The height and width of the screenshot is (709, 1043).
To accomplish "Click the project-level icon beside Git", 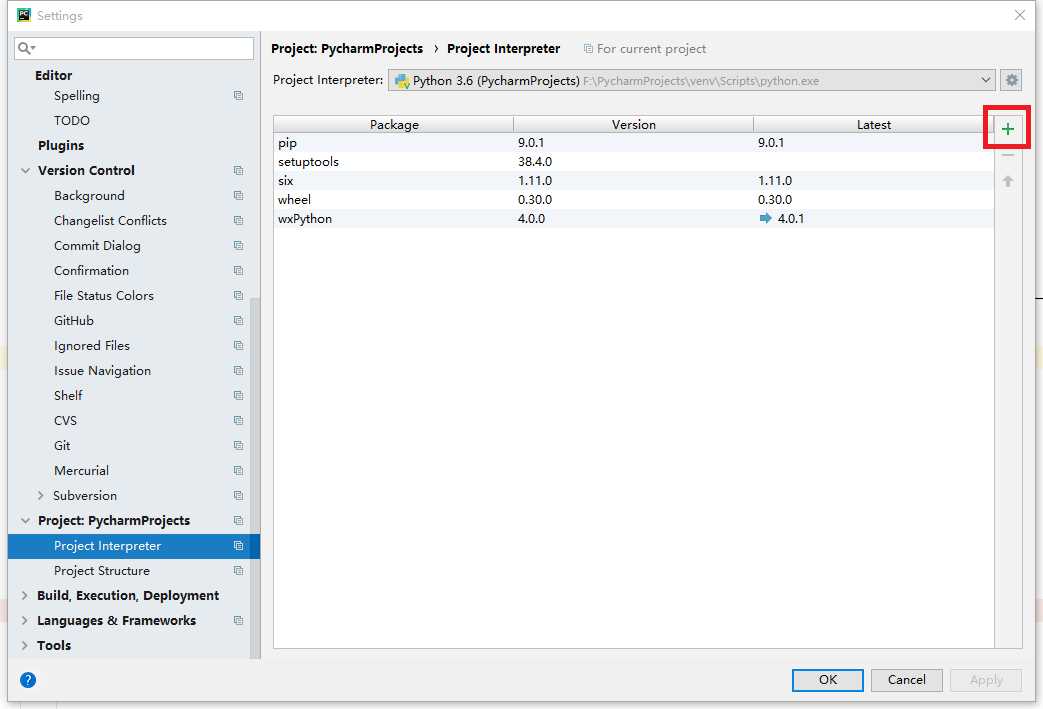I will (x=238, y=446).
